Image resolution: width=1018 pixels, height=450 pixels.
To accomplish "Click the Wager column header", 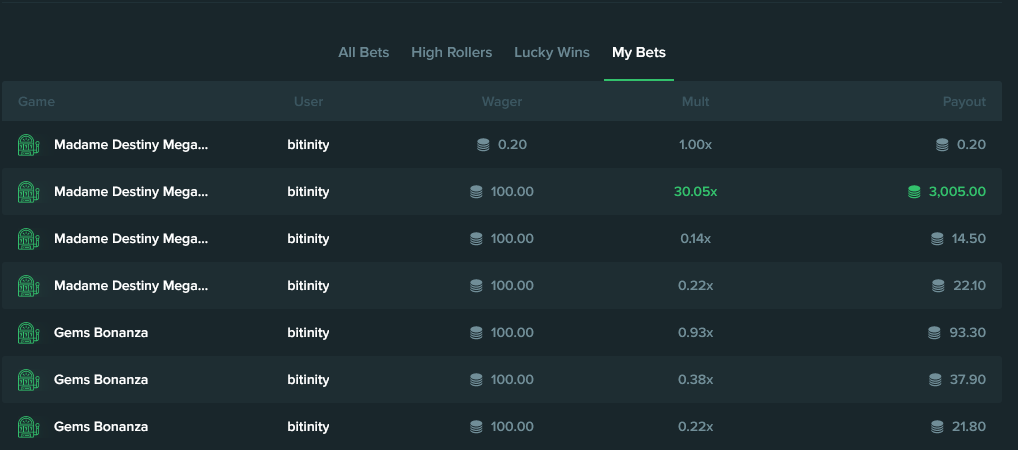I will [x=502, y=102].
